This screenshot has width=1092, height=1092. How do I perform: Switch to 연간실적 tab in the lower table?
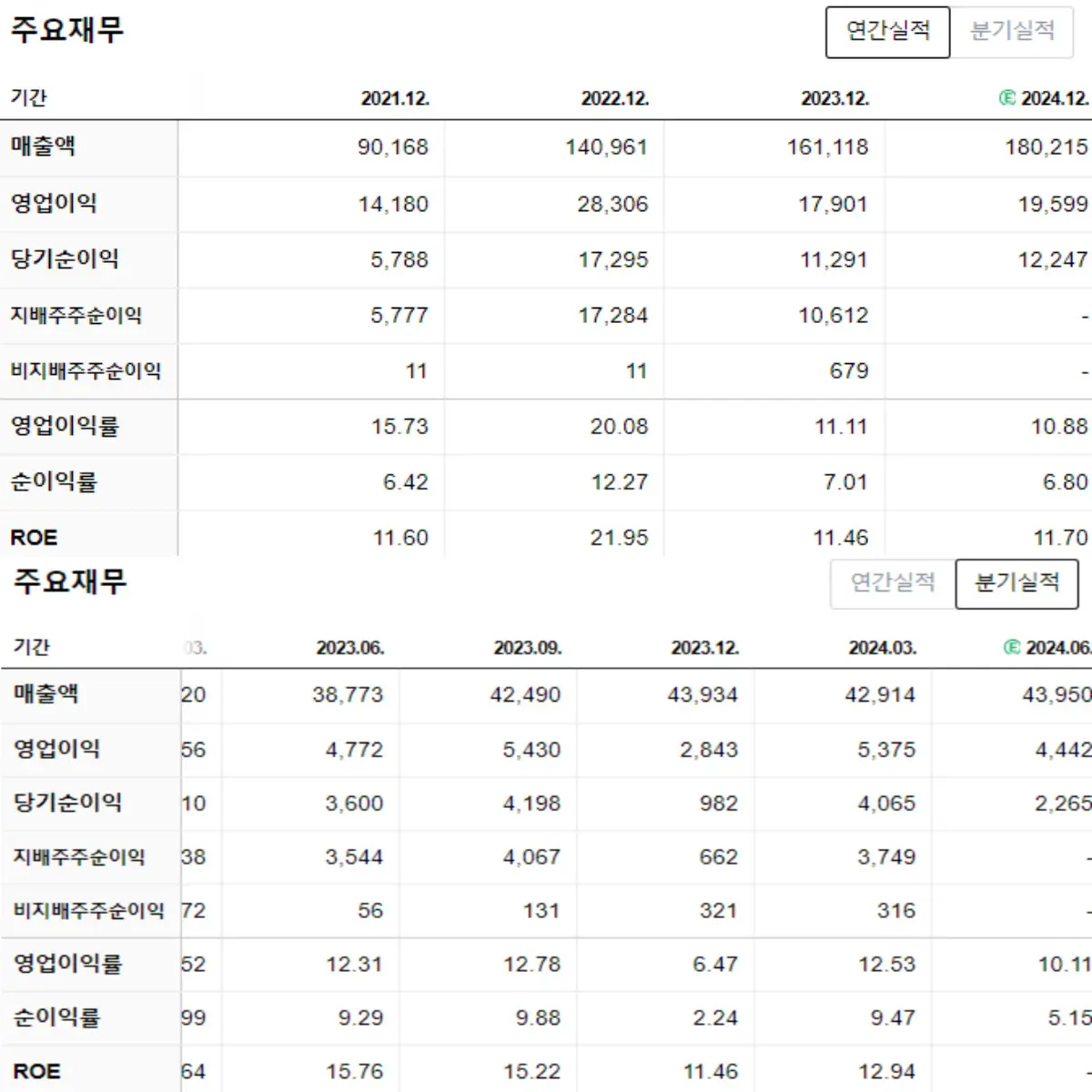[893, 583]
